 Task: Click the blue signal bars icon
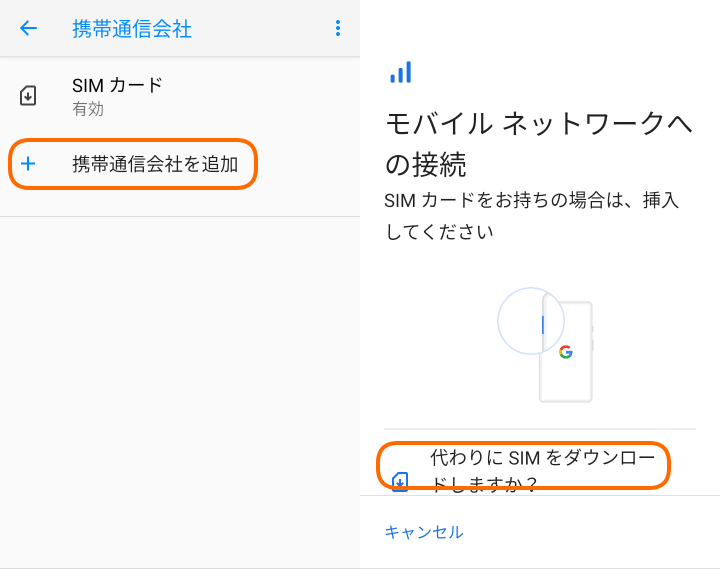[x=400, y=72]
